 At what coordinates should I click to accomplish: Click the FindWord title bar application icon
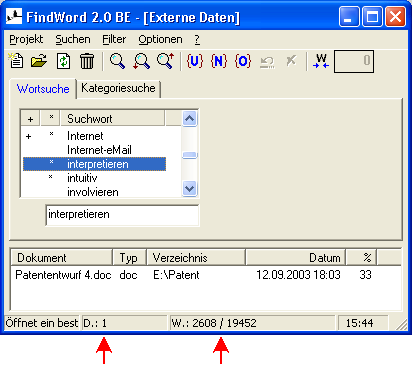pos(14,16)
